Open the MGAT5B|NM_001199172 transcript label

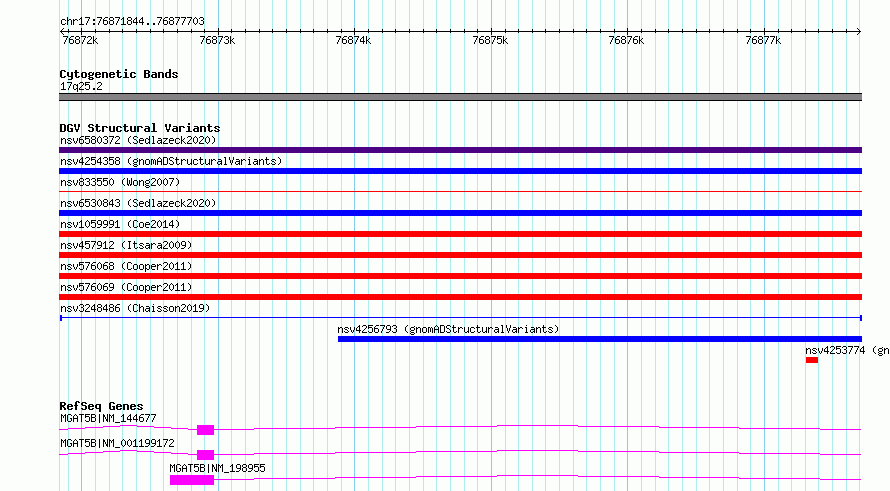click(x=117, y=443)
